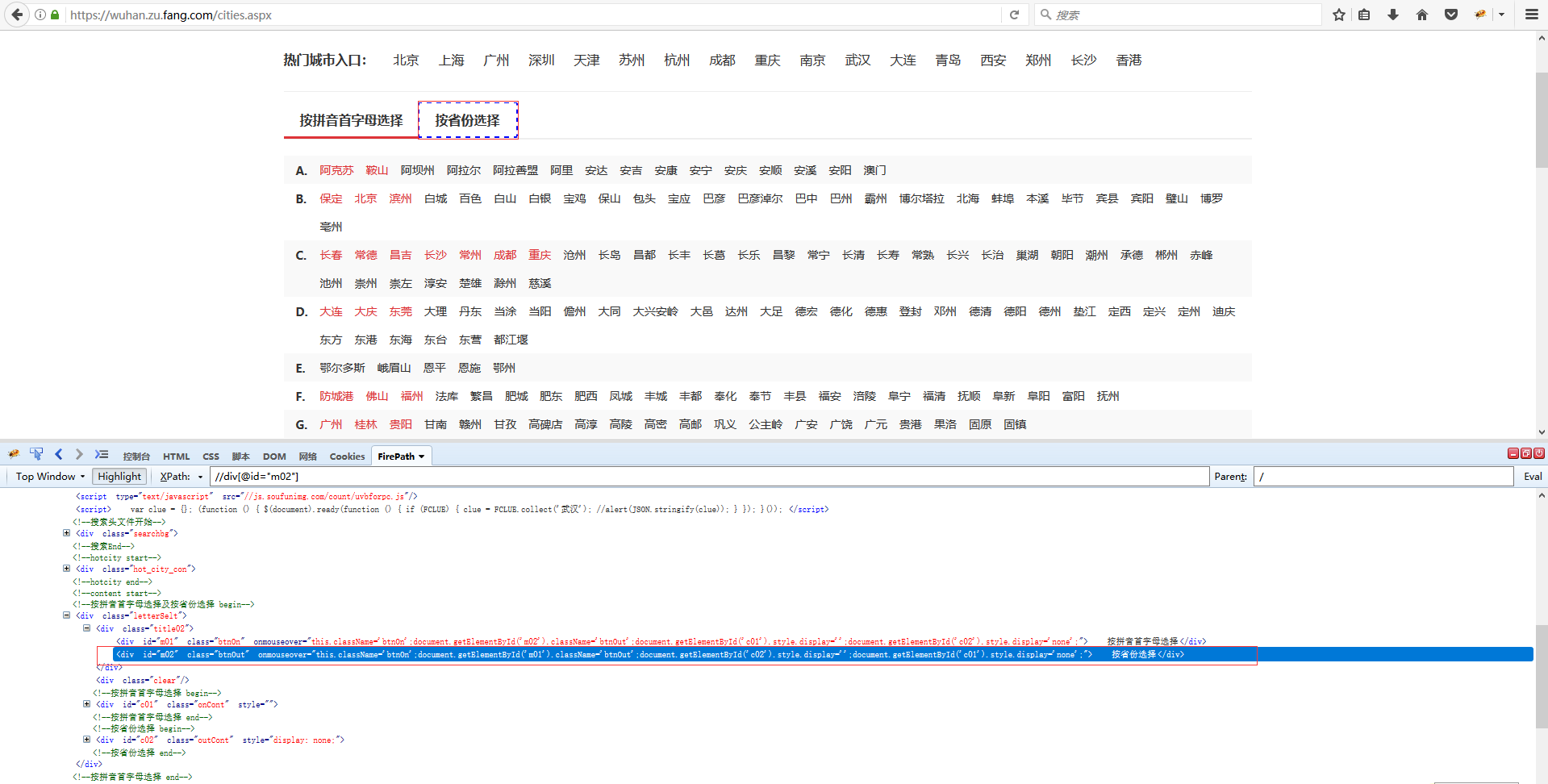Activate the inspect element pointer icon
This screenshot has height=784, width=1548.
click(x=36, y=454)
